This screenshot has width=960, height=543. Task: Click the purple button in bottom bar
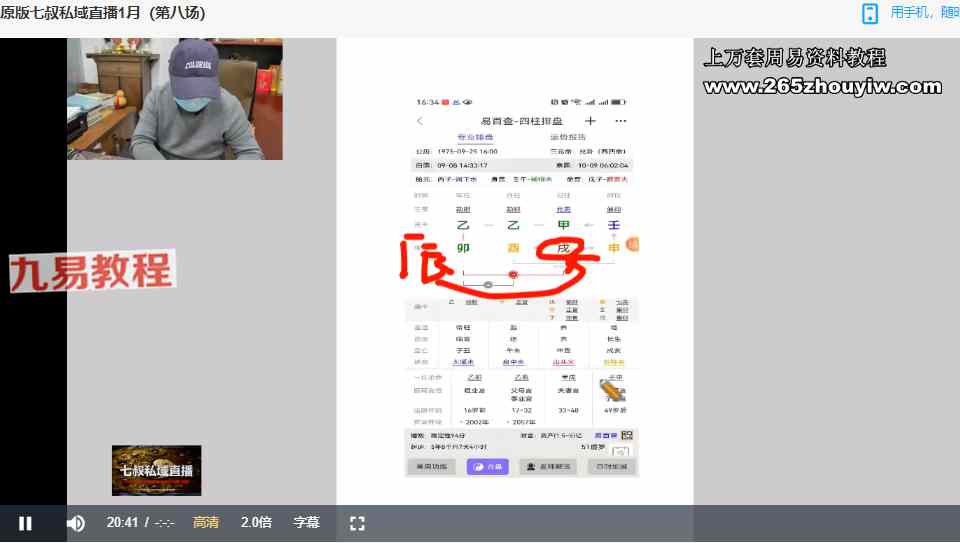(488, 467)
